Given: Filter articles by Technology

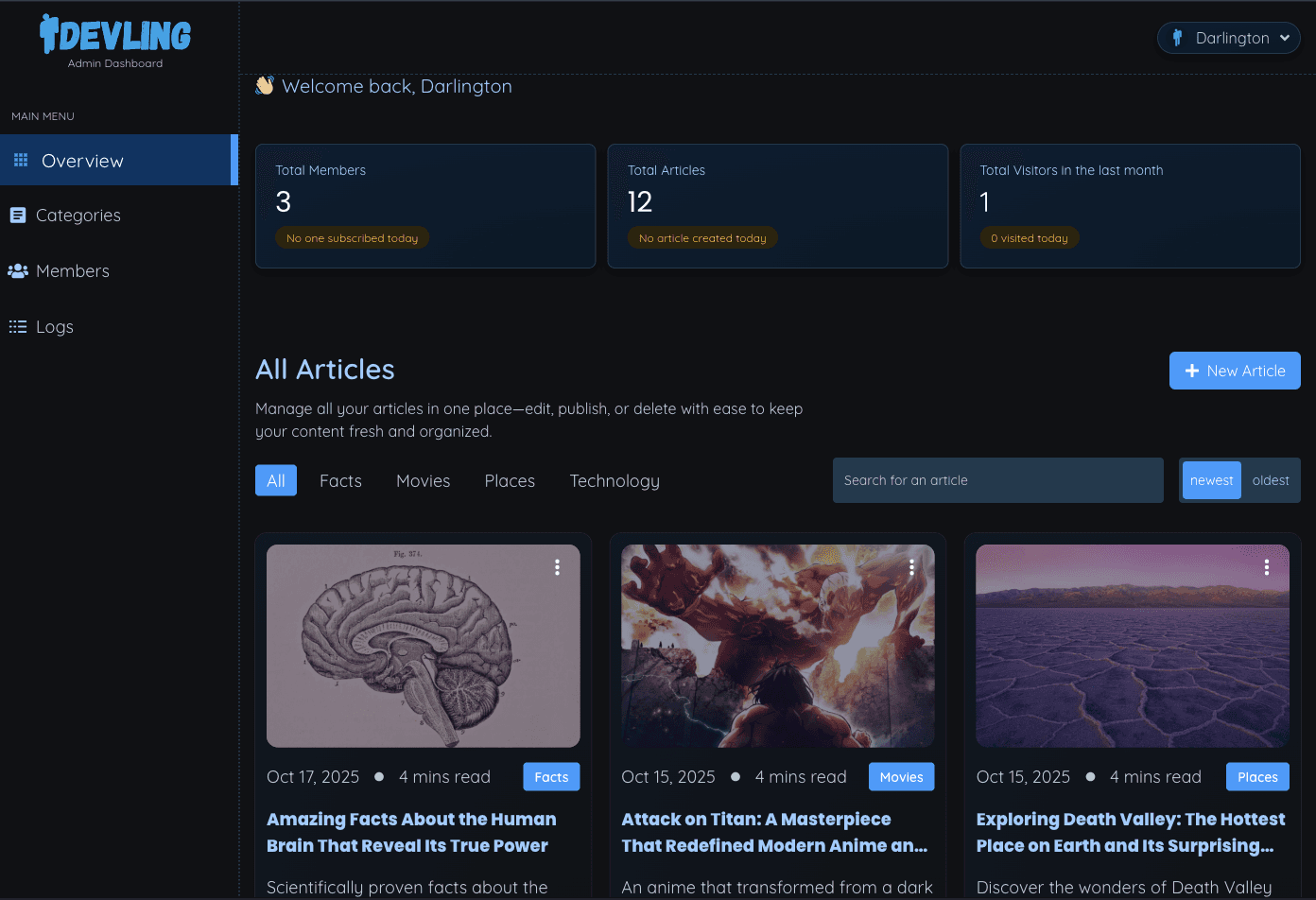Looking at the screenshot, I should (x=615, y=480).
